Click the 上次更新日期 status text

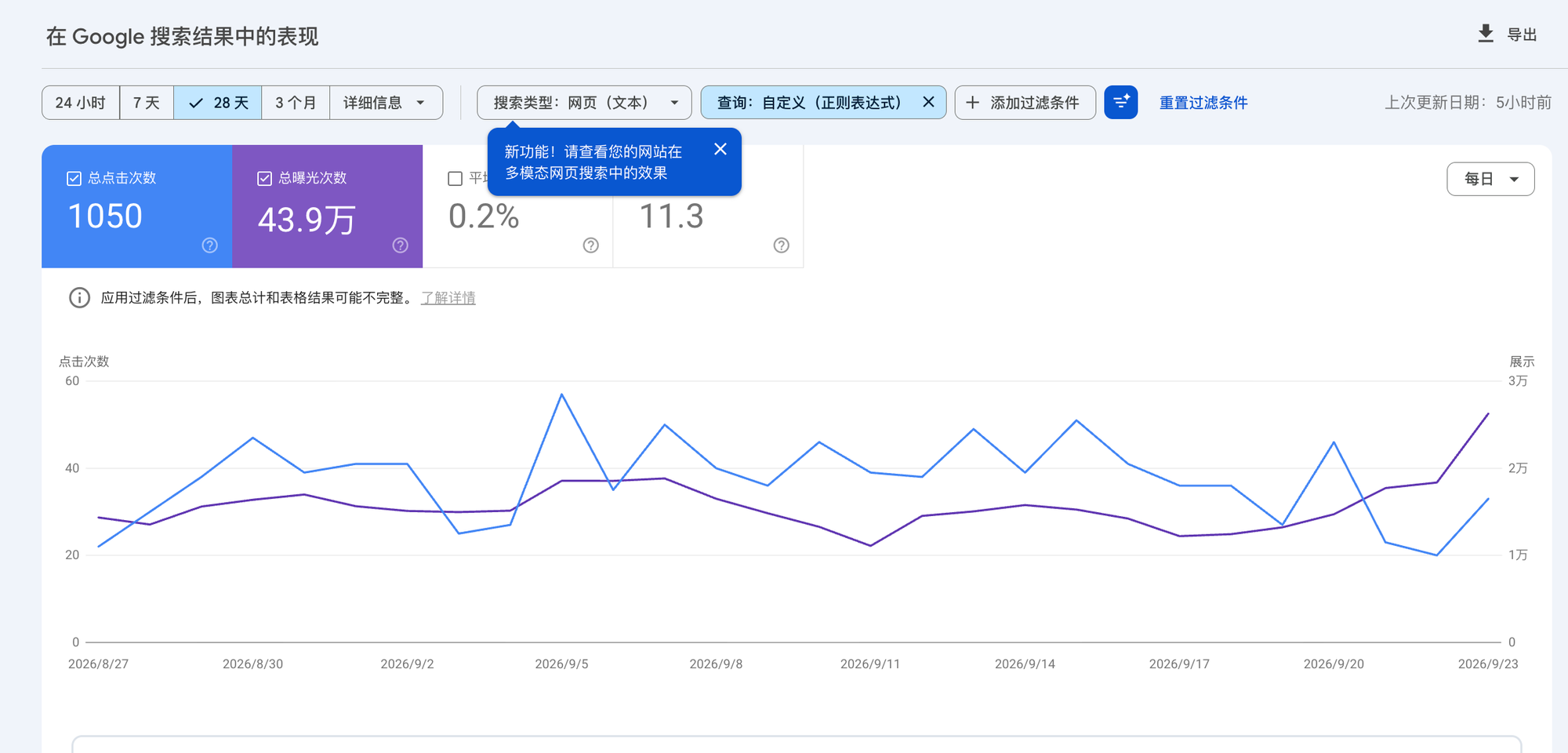[x=1468, y=103]
